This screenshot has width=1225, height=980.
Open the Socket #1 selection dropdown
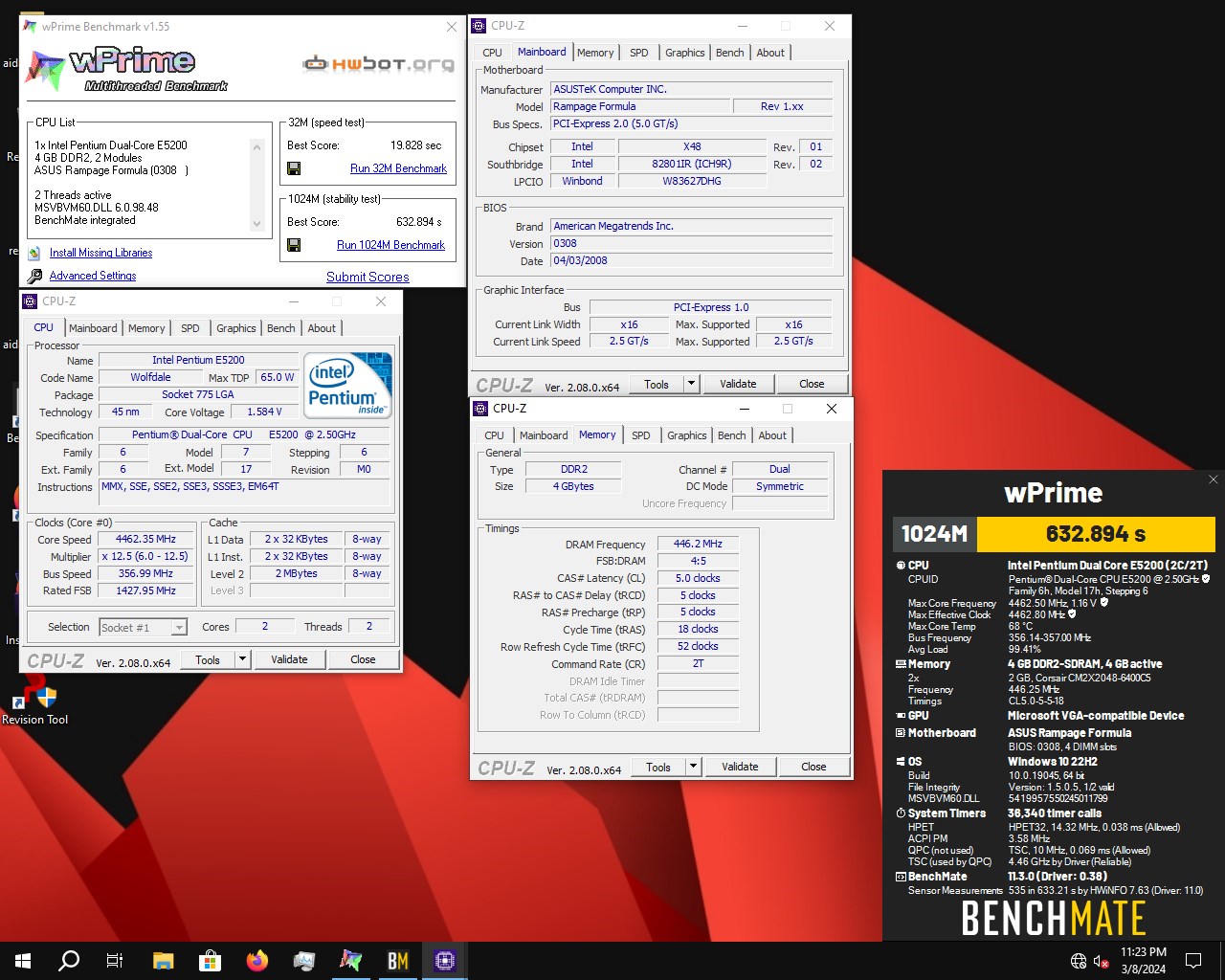pos(178,628)
